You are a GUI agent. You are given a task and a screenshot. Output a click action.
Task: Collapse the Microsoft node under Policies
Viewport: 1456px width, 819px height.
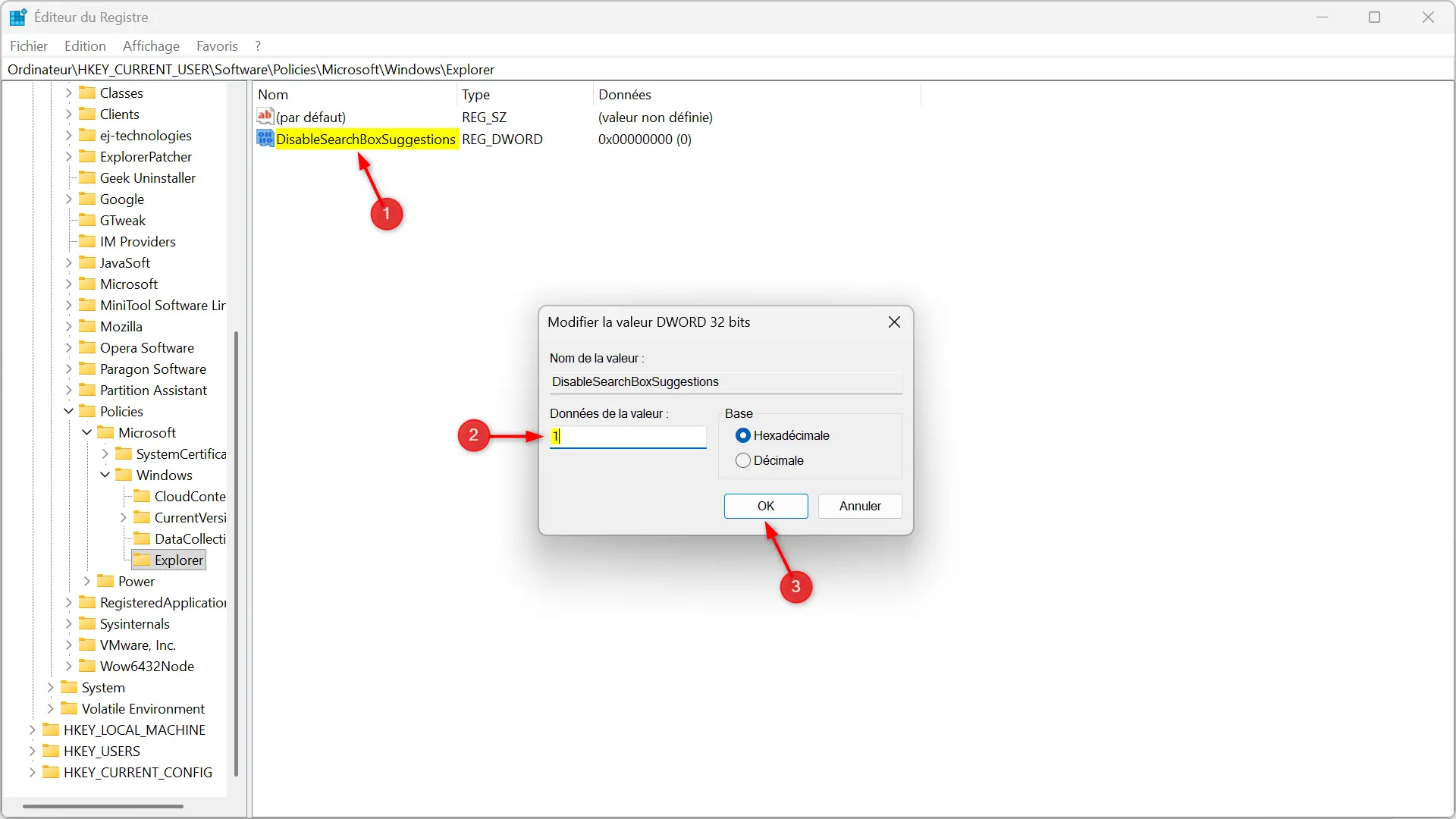click(x=87, y=432)
